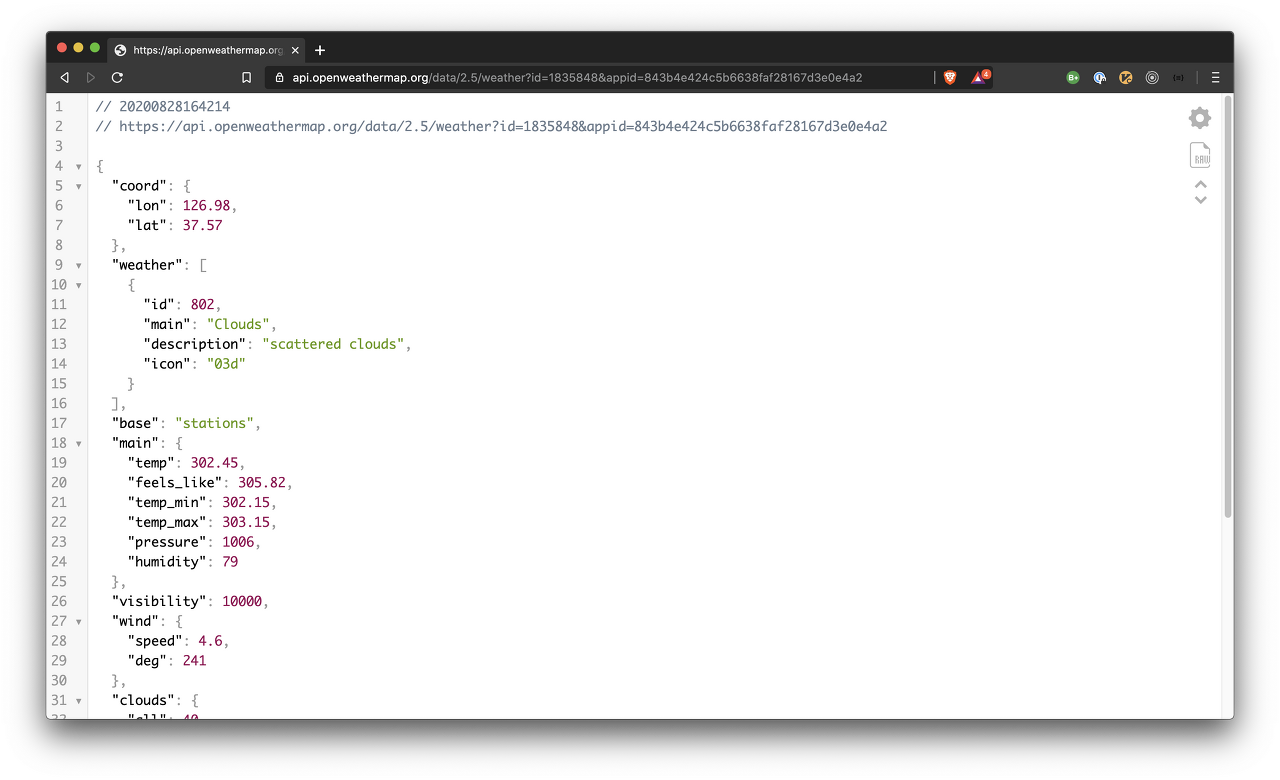Collapse the "weather" array
Image resolution: width=1280 pixels, height=780 pixels.
coord(78,265)
